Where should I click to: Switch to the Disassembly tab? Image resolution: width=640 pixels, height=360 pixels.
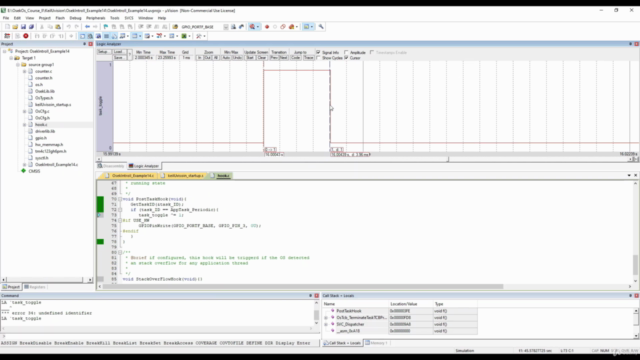[111, 166]
